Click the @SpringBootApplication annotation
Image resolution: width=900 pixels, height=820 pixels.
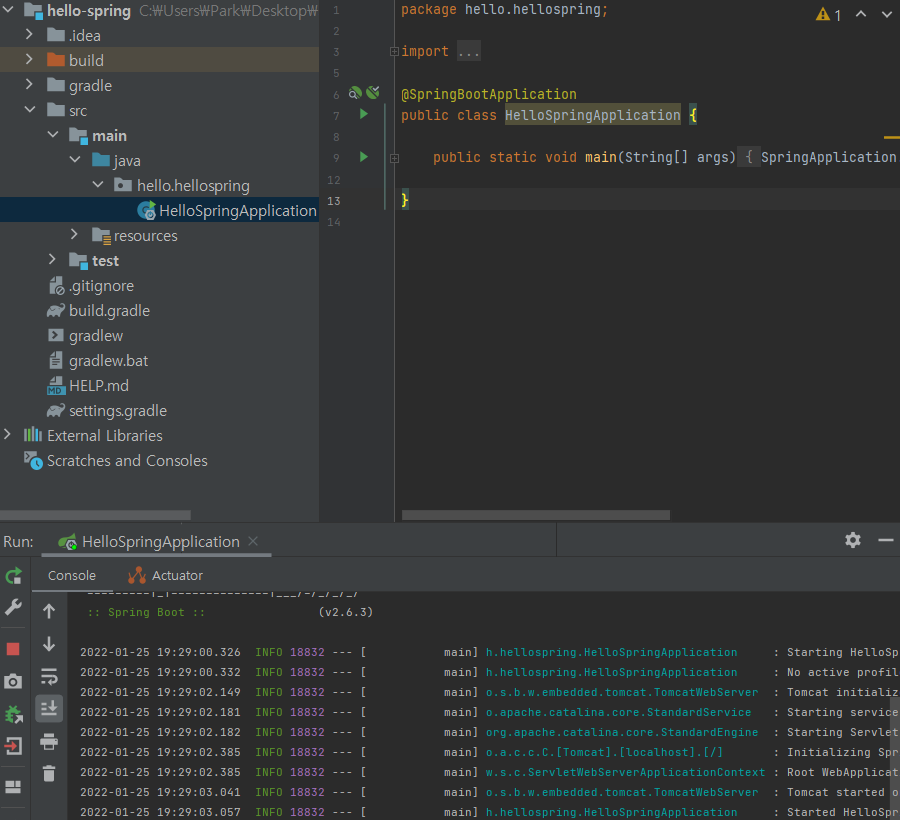(x=488, y=94)
